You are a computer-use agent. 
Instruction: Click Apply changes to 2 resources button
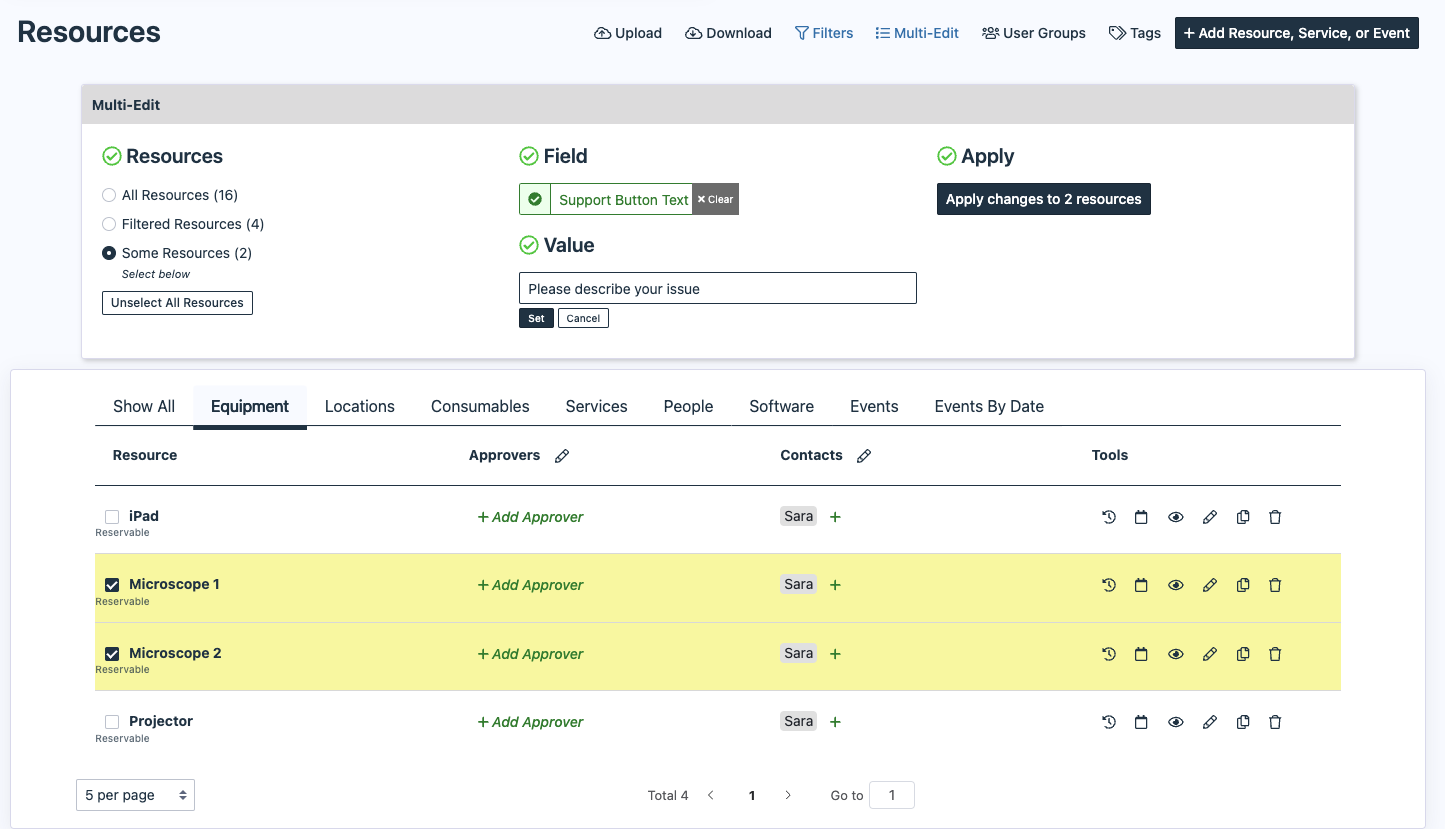point(1043,199)
